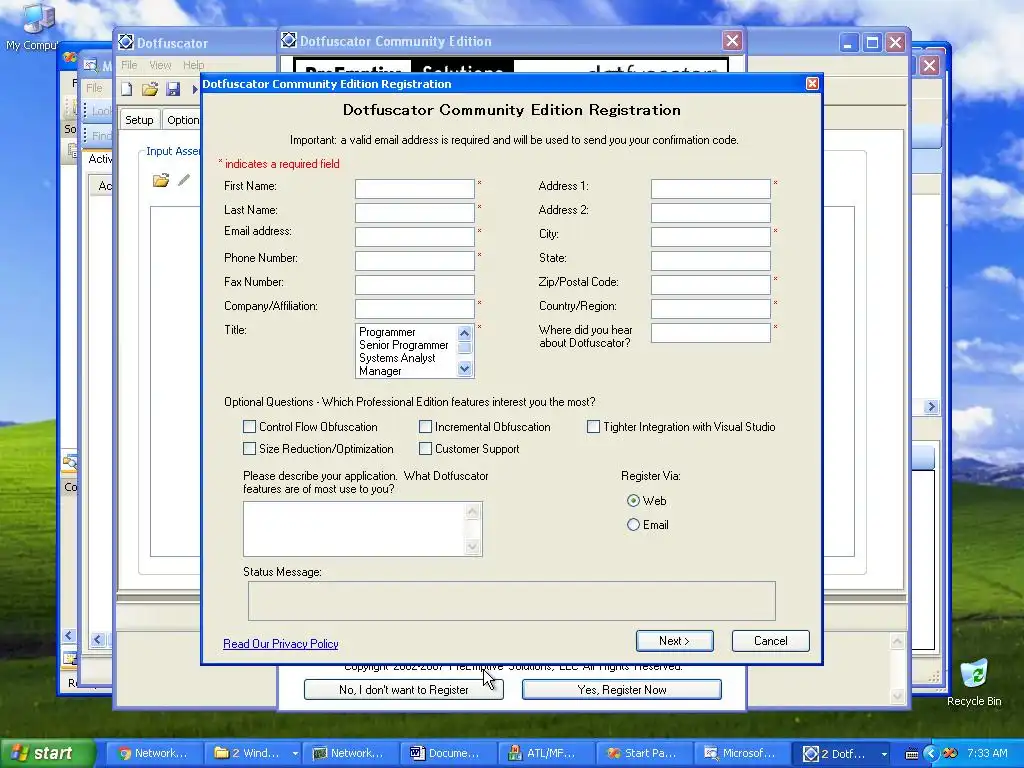Image resolution: width=1024 pixels, height=768 pixels.
Task: Open the Help menu in Dotfuscator window
Action: [x=193, y=65]
